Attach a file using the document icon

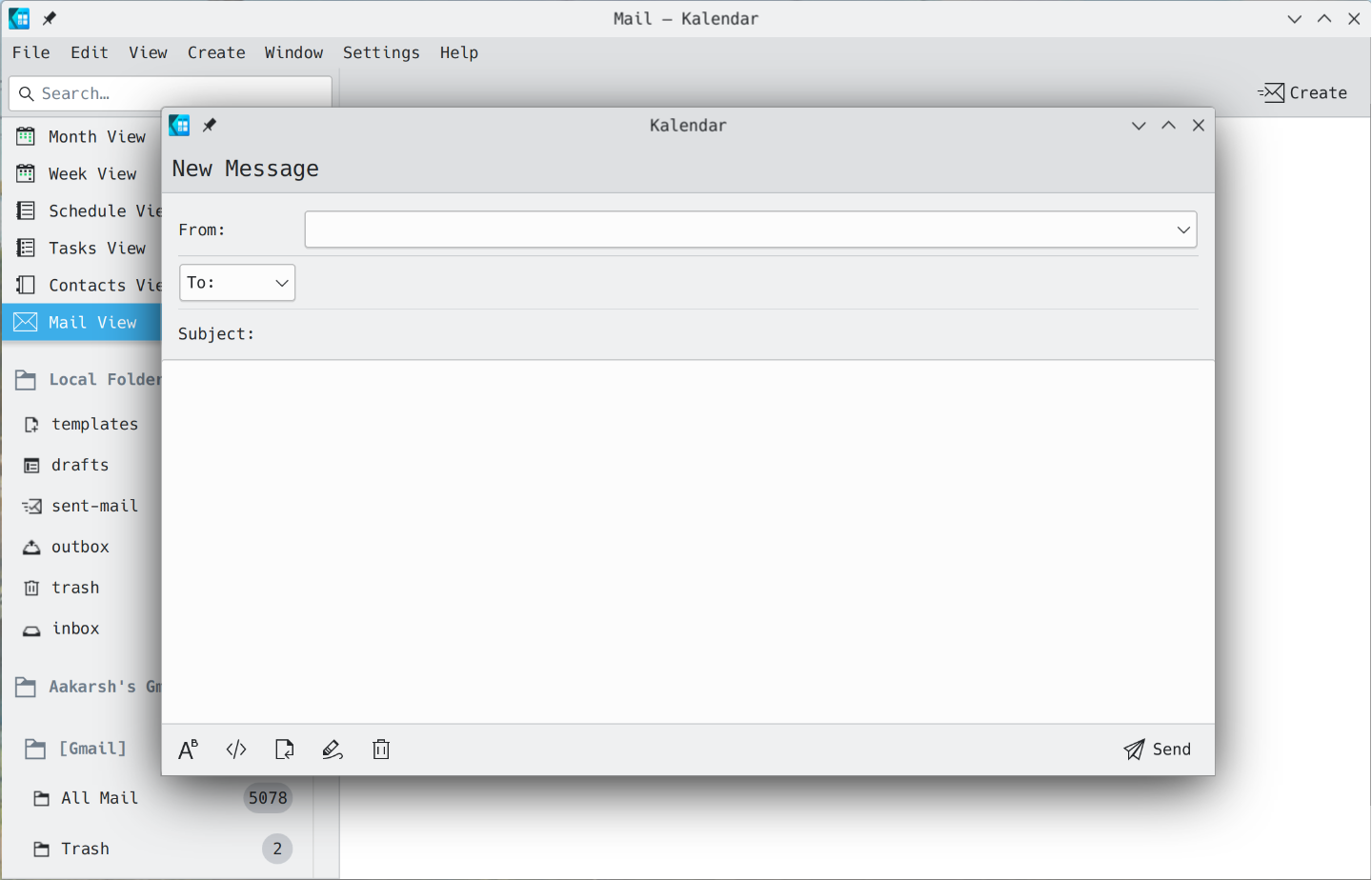tap(284, 750)
